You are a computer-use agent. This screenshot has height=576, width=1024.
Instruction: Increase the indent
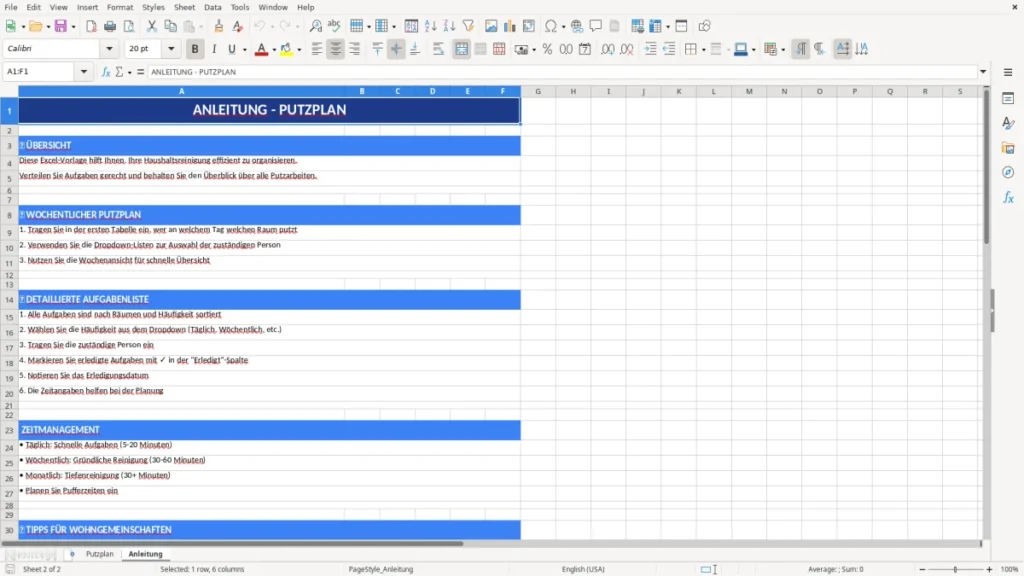coord(650,49)
